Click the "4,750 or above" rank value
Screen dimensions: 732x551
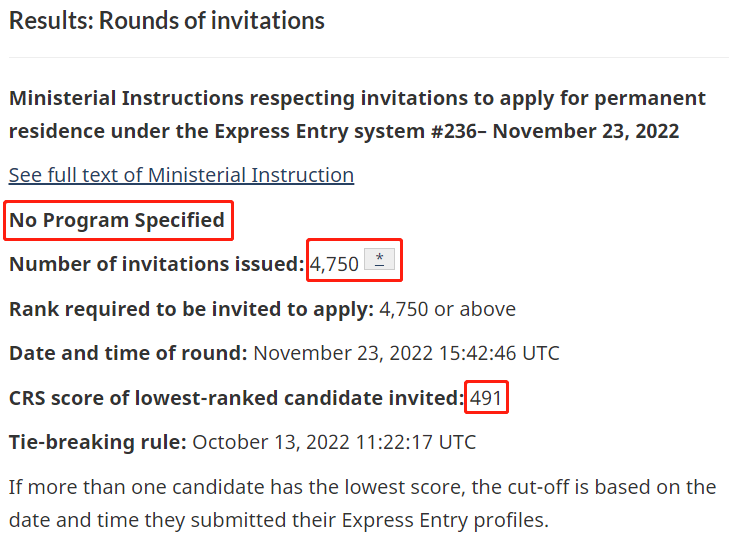[447, 309]
